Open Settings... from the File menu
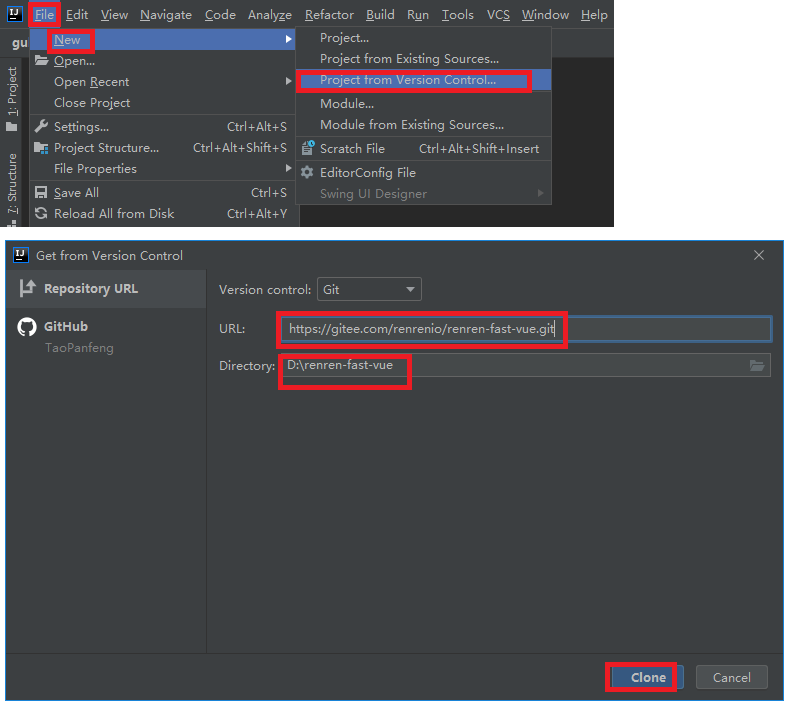This screenshot has width=789, height=705. click(x=163, y=127)
